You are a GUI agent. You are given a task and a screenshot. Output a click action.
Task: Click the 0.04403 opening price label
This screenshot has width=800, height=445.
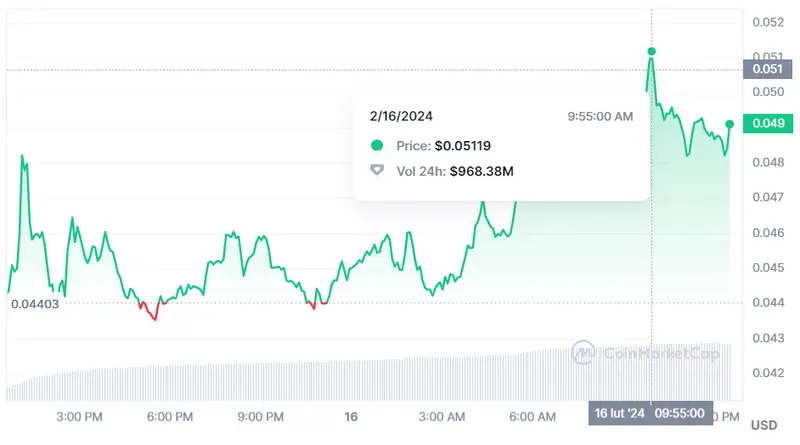click(x=35, y=303)
